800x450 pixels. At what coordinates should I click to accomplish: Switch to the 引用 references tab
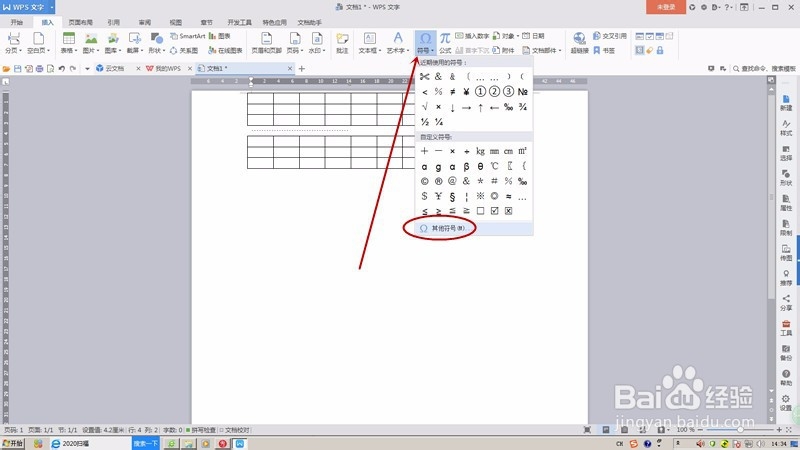pos(113,22)
